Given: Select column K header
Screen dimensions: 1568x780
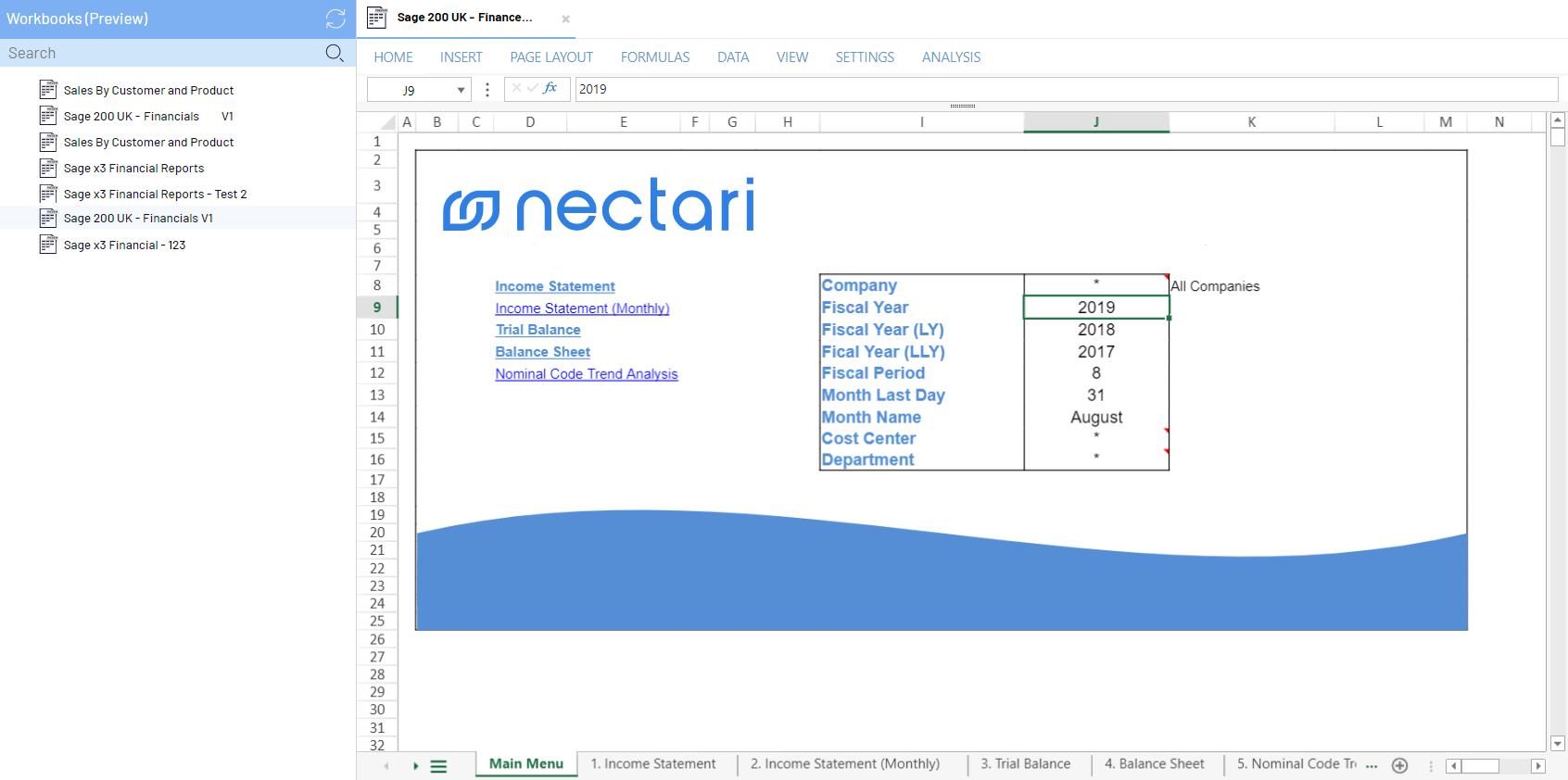Looking at the screenshot, I should 1251,122.
